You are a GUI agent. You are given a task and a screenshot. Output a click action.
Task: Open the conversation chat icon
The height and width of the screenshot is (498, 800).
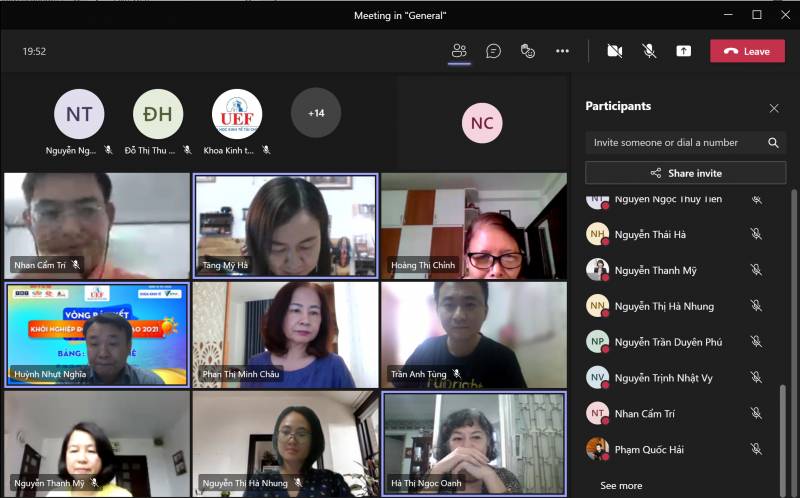pyautogui.click(x=493, y=51)
